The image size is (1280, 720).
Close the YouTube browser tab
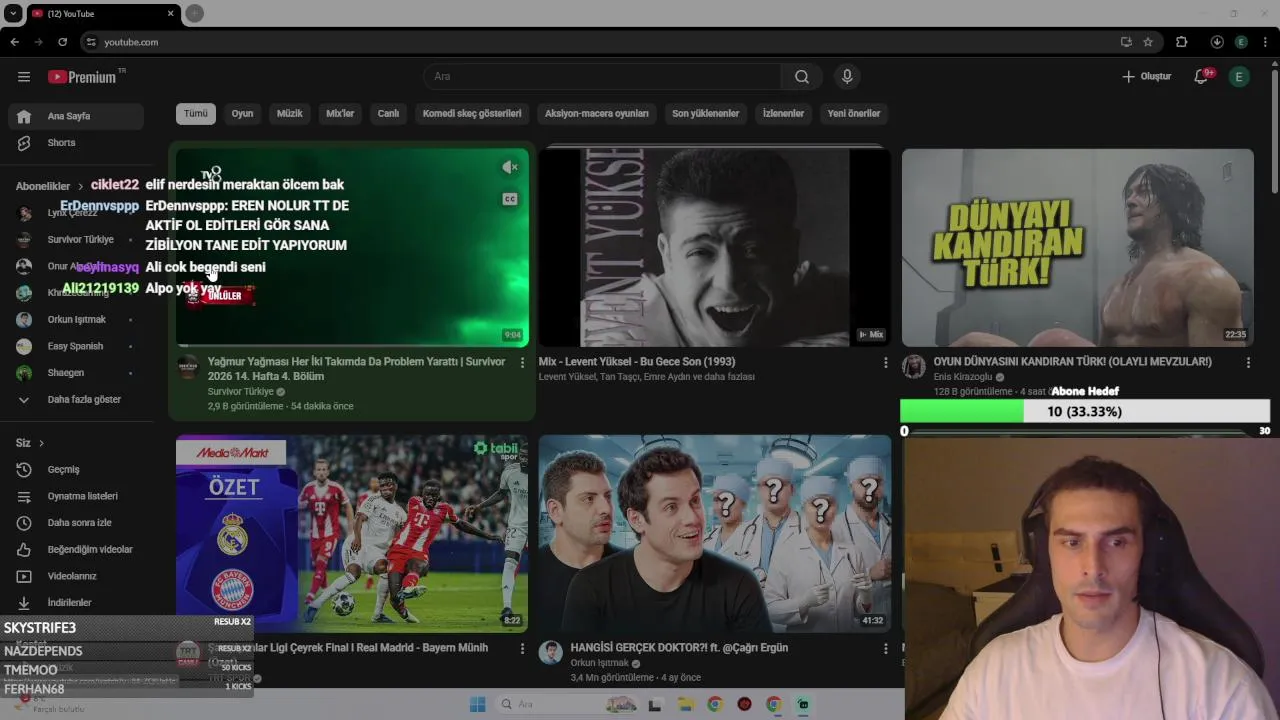click(x=170, y=14)
